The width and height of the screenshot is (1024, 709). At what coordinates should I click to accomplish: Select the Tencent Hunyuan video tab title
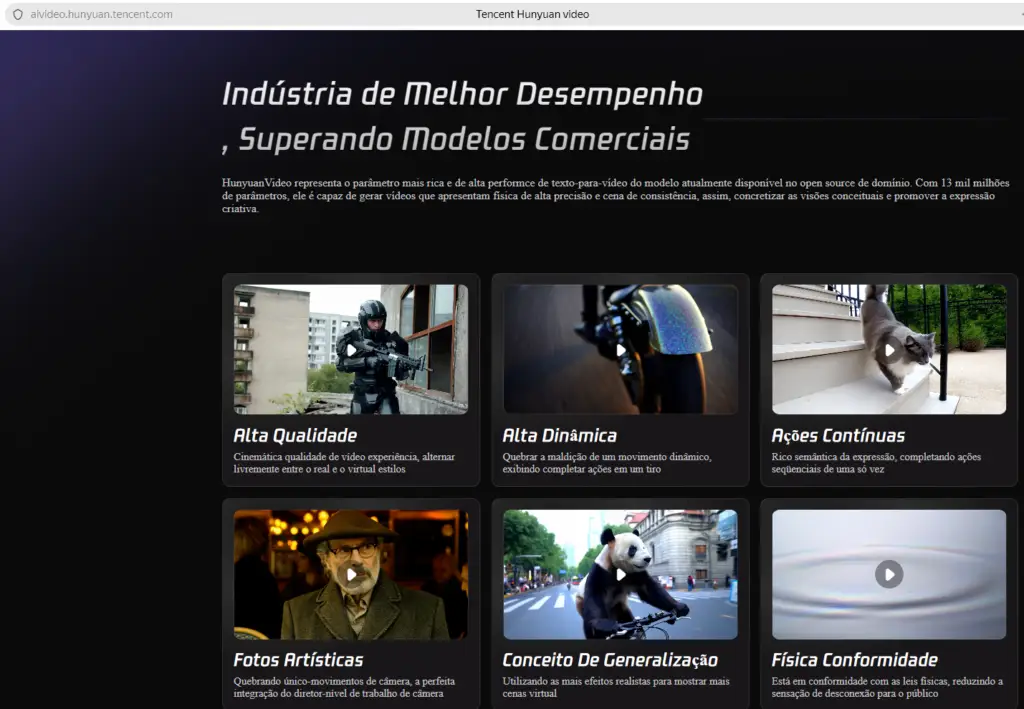pyautogui.click(x=532, y=15)
